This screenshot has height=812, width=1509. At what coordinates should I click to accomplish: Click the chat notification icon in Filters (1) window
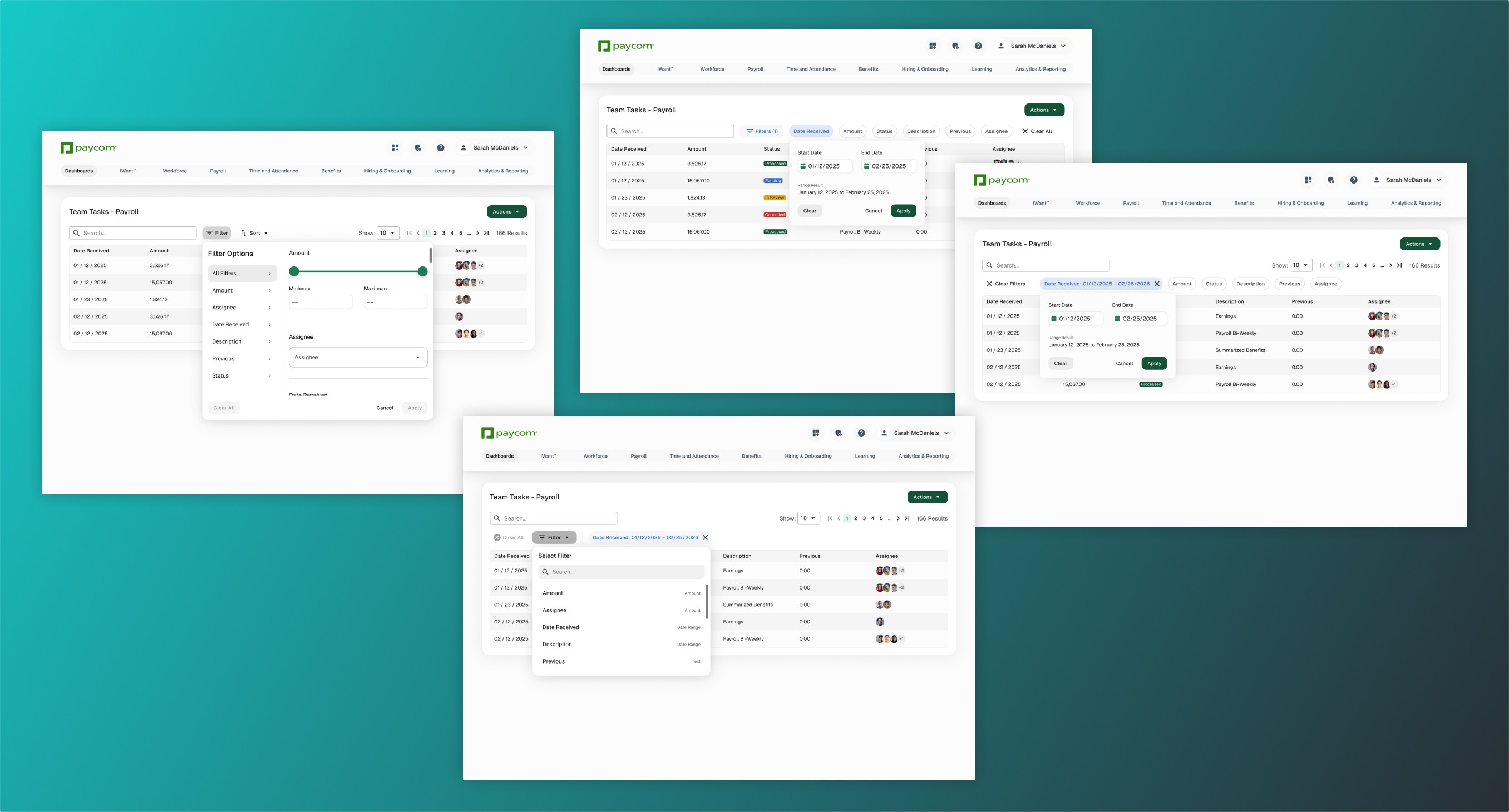(x=955, y=46)
